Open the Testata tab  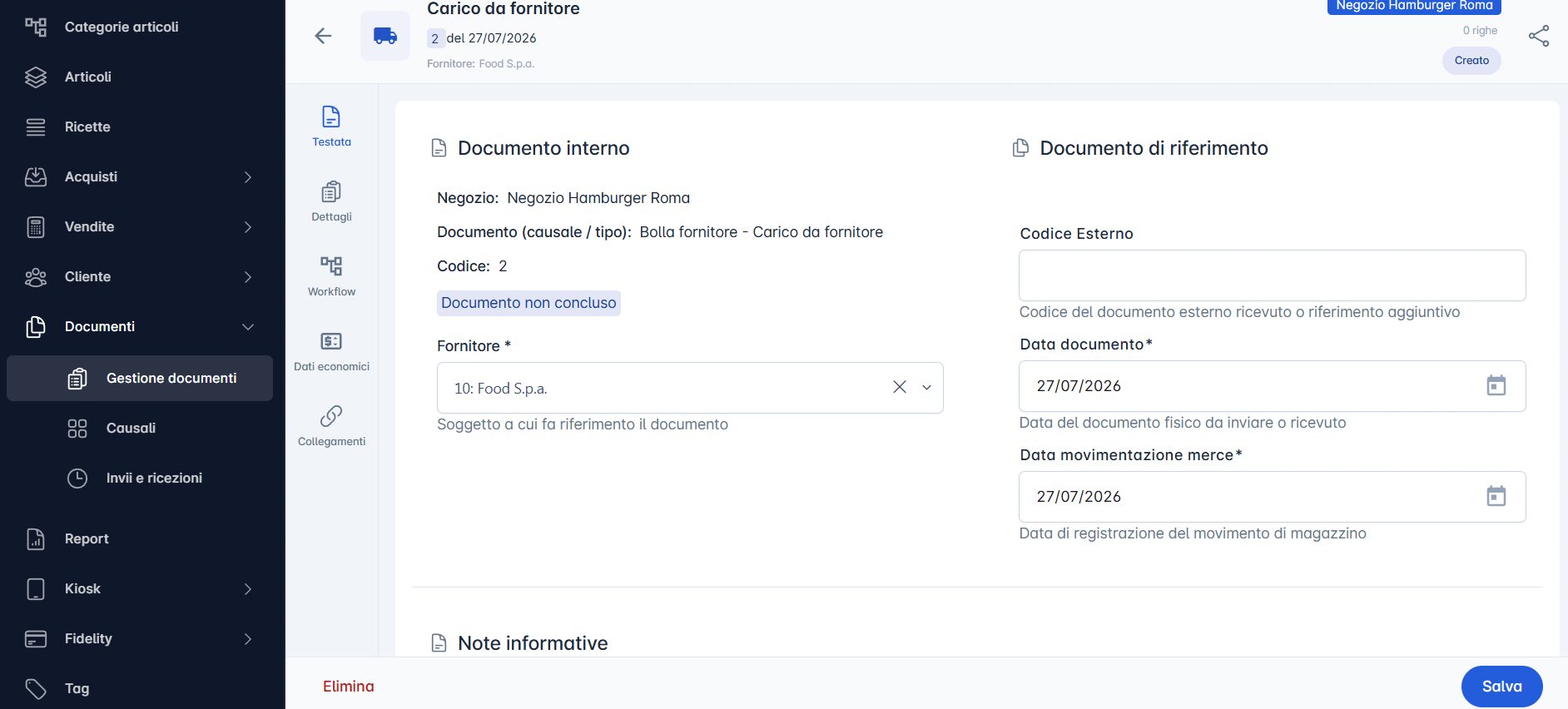pyautogui.click(x=331, y=126)
